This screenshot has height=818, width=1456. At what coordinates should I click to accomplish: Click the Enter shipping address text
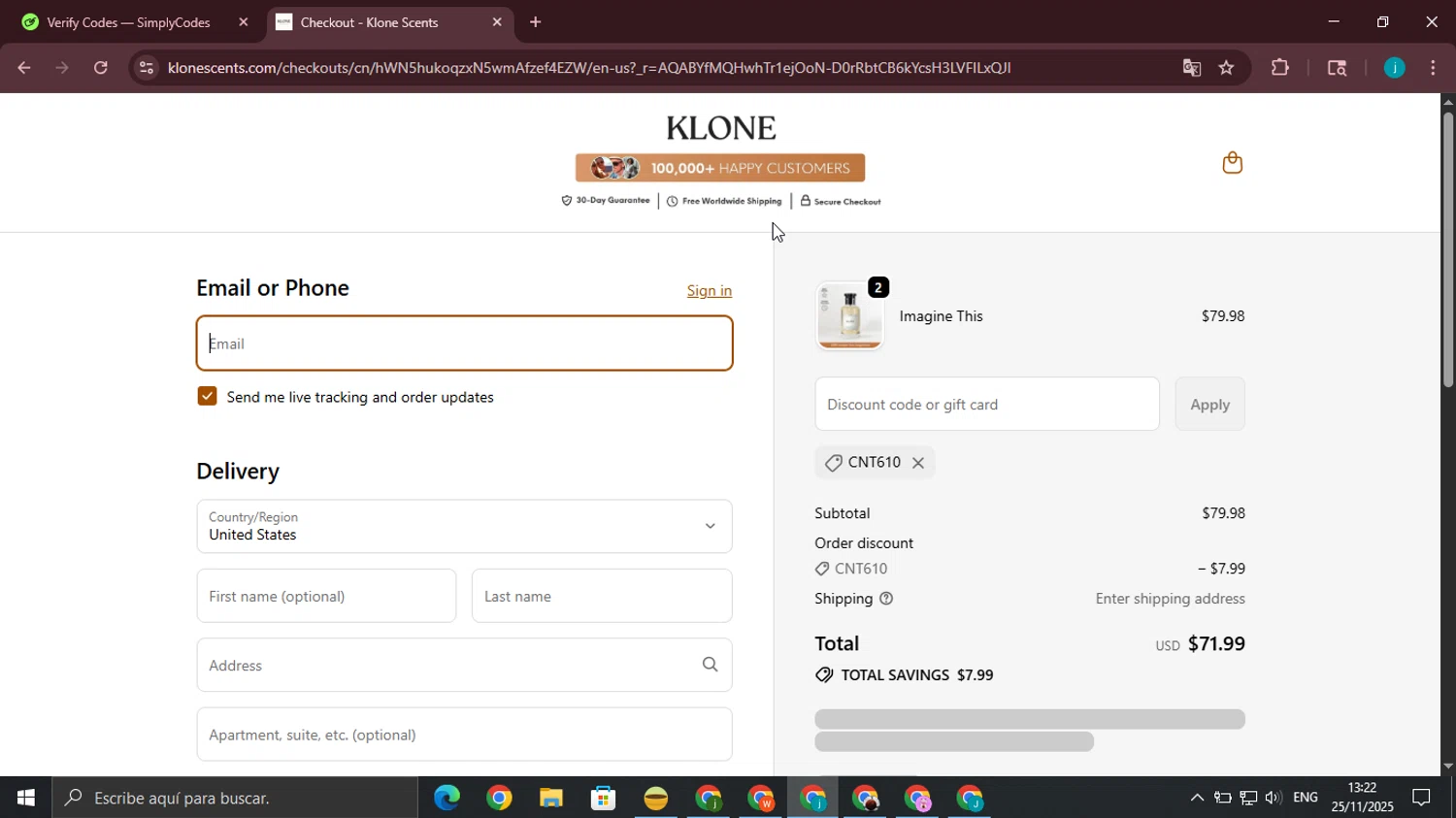click(x=1170, y=599)
